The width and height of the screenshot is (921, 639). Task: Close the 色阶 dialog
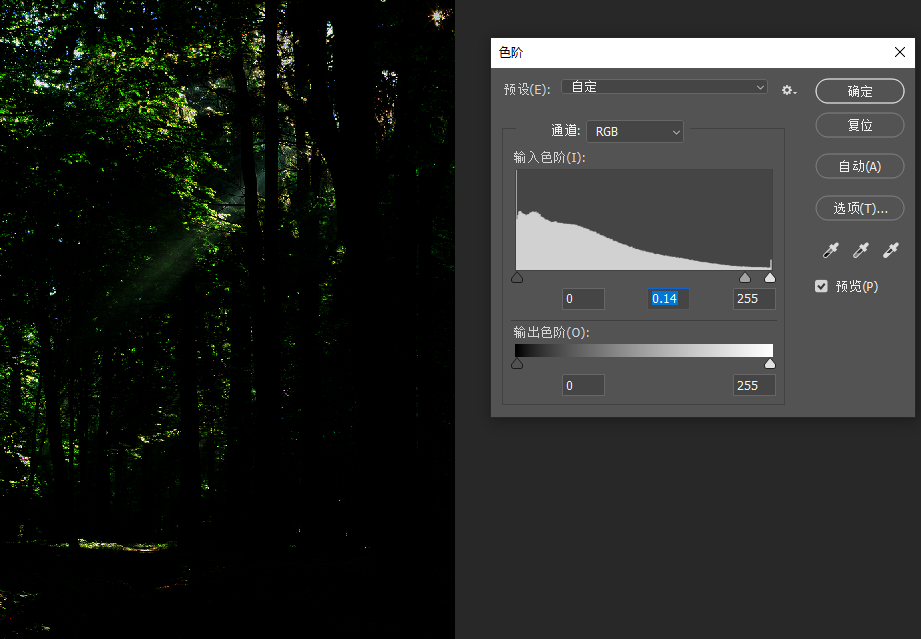899,52
